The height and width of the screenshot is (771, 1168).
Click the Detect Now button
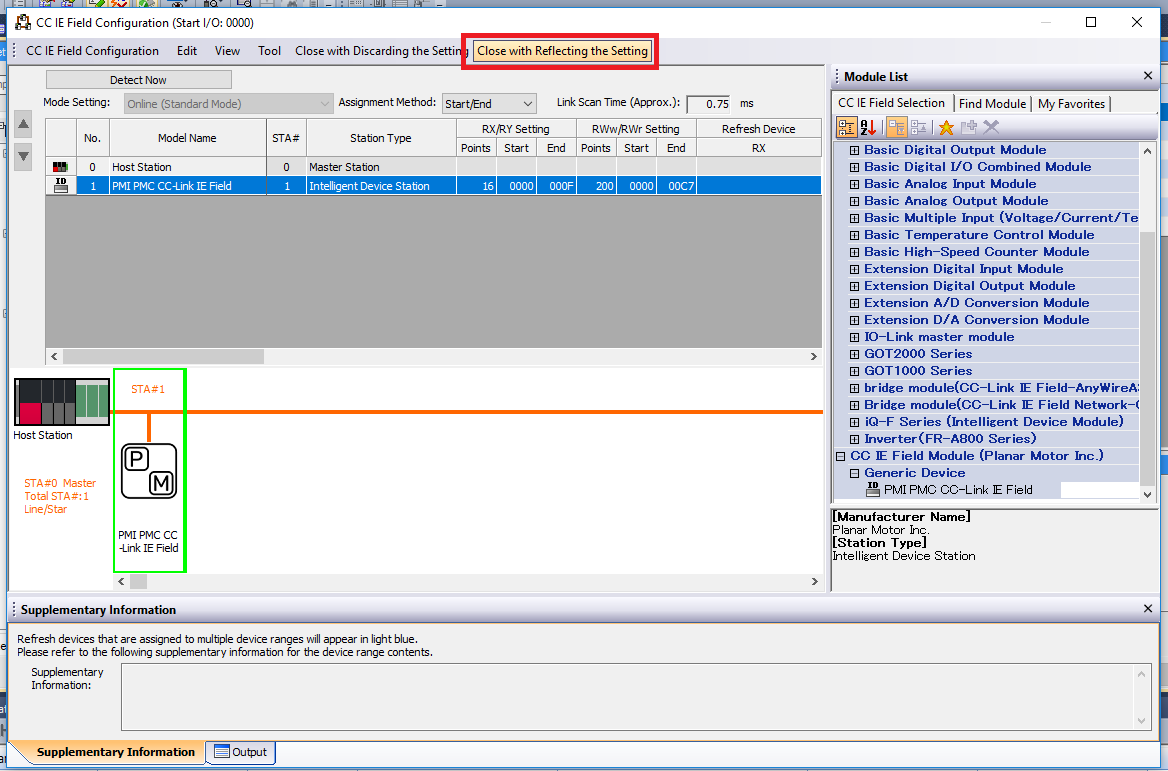tap(138, 80)
